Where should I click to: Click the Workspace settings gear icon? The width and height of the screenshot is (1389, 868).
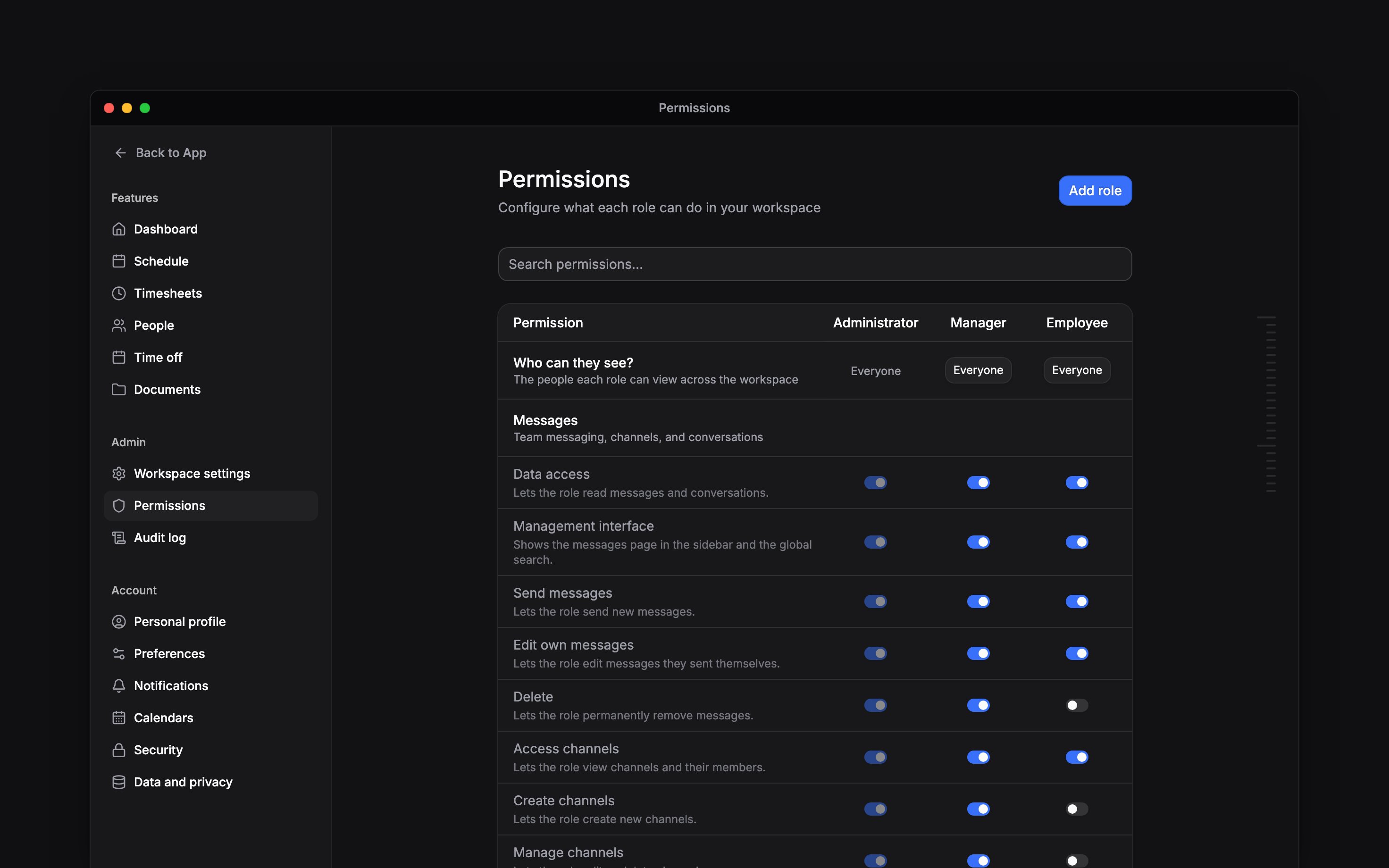[119, 474]
